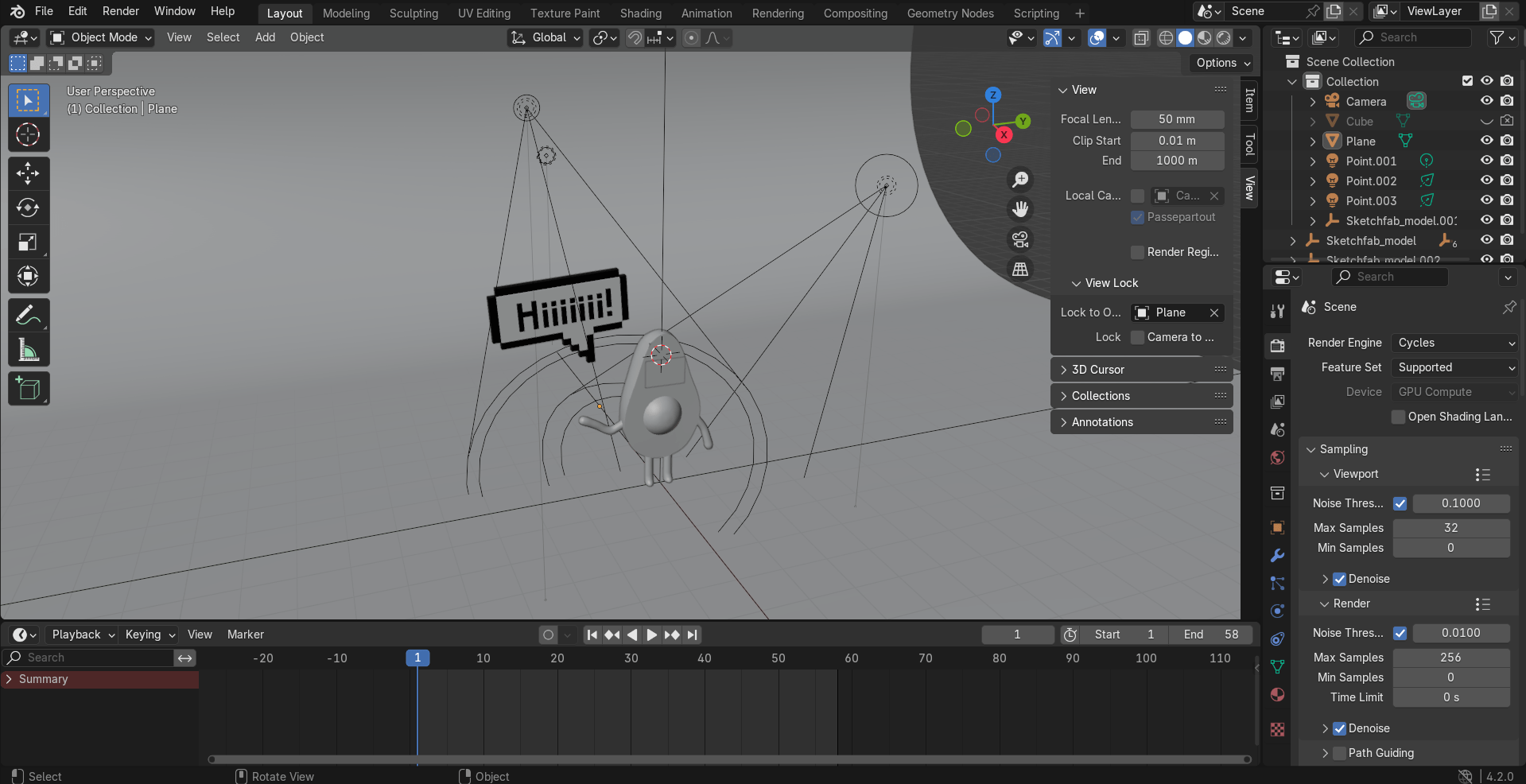The image size is (1526, 784).
Task: Toggle auto keying record button
Action: [x=548, y=635]
